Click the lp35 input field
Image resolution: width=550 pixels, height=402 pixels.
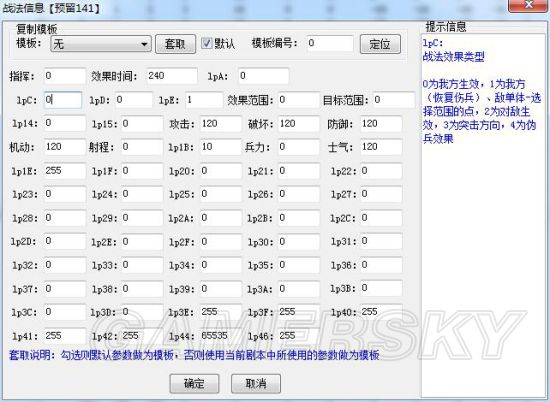point(299,265)
